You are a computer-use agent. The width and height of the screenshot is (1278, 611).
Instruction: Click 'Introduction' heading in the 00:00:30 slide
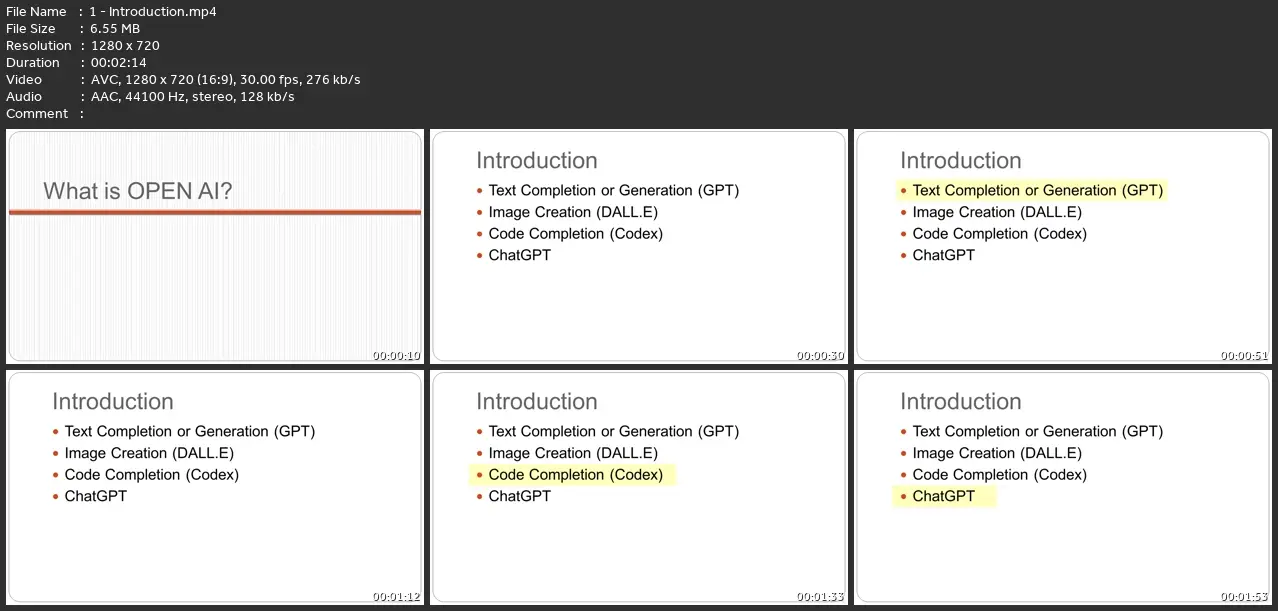coord(537,161)
